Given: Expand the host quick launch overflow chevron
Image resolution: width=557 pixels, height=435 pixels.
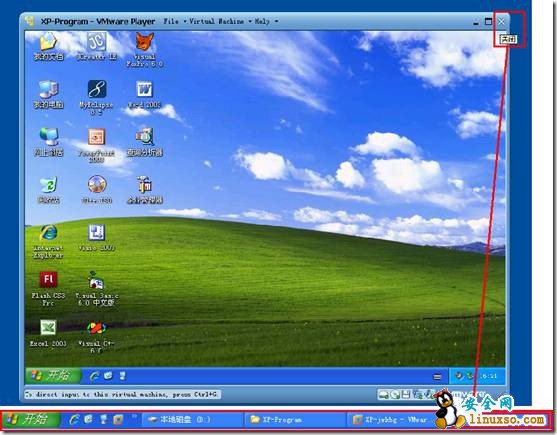Looking at the screenshot, I should pyautogui.click(x=135, y=415).
